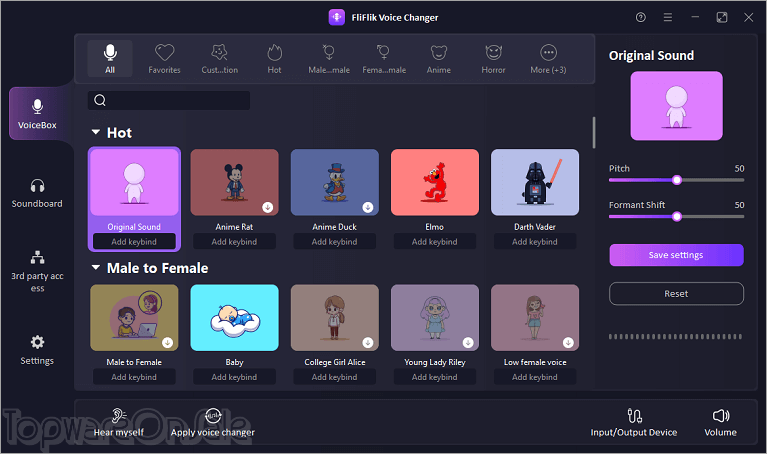Viewport: 767px width, 454px height.
Task: Add keybind for Baby
Action: coord(234,377)
